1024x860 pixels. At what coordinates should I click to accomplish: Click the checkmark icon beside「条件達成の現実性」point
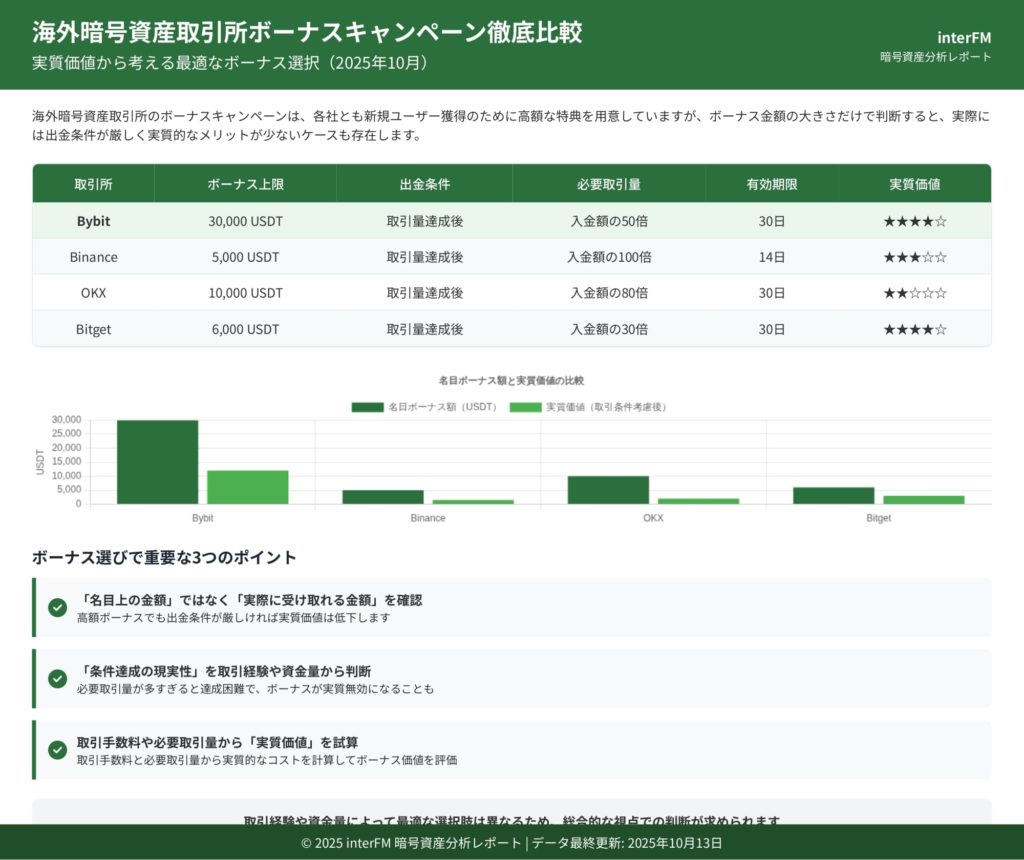[x=57, y=678]
